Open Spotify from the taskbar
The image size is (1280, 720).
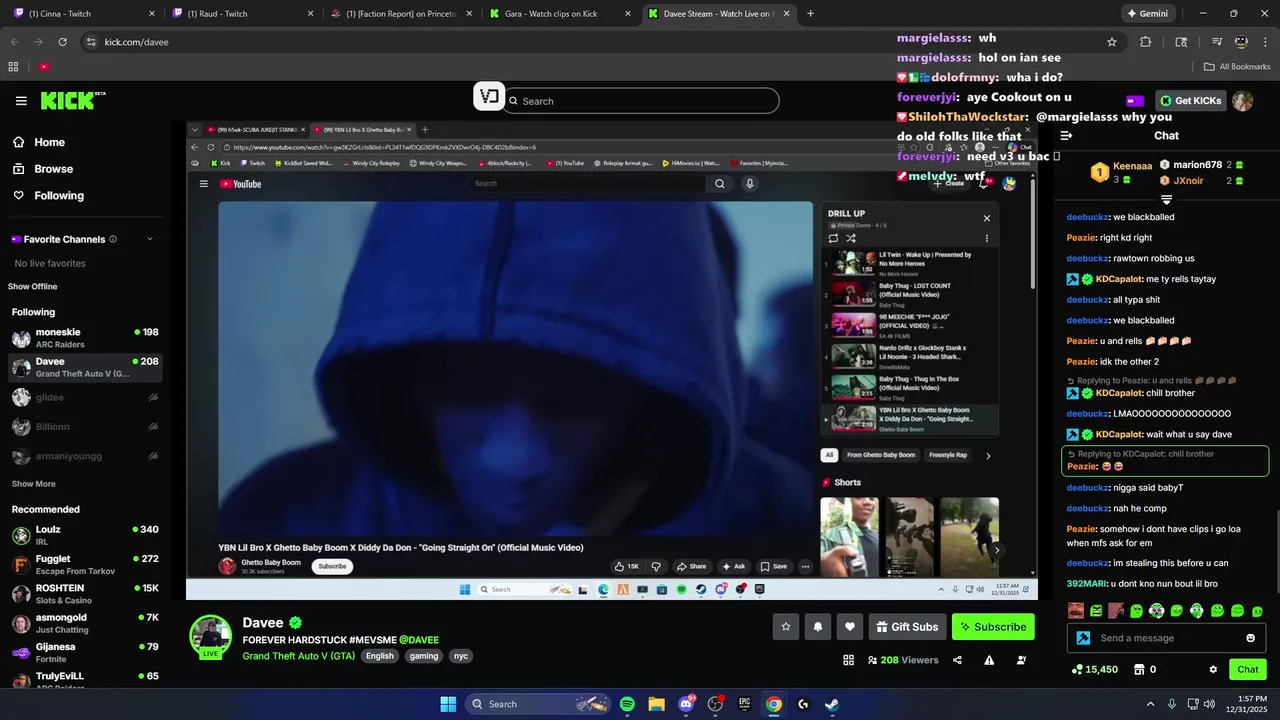(x=627, y=704)
